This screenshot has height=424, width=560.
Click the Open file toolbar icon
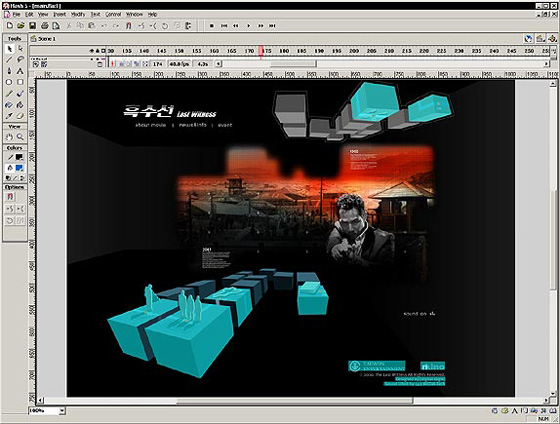point(21,26)
